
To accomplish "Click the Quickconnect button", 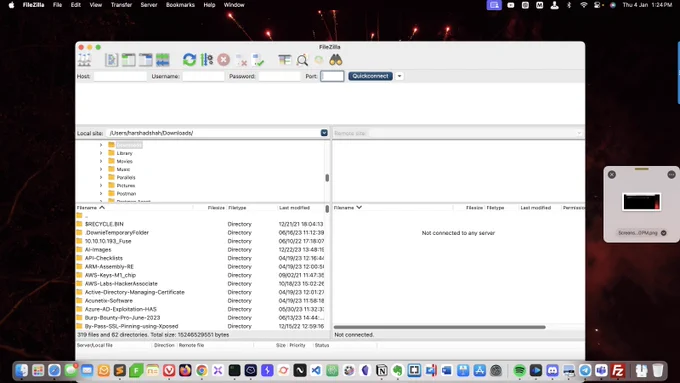I will click(370, 76).
